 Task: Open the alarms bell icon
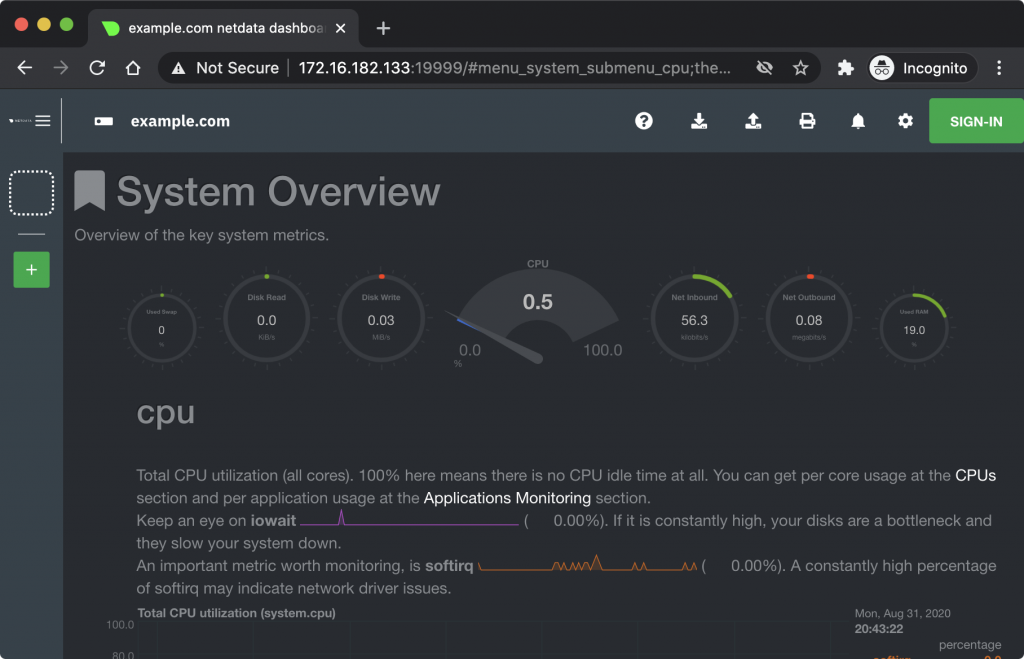(x=858, y=121)
